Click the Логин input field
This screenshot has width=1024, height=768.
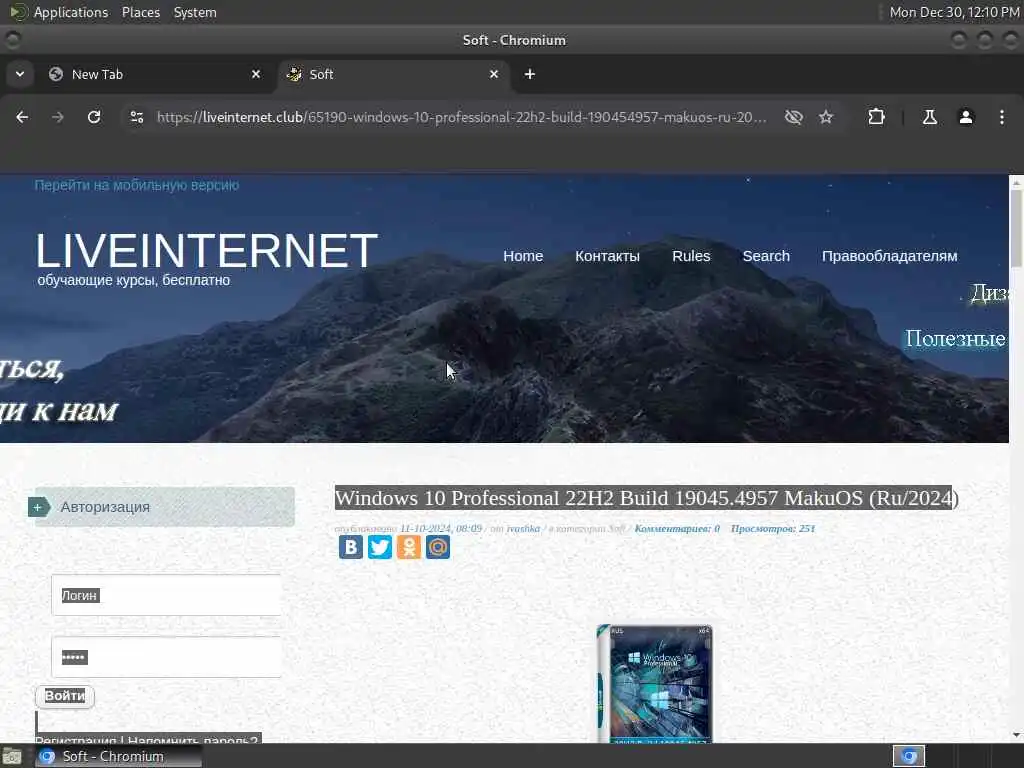click(166, 595)
